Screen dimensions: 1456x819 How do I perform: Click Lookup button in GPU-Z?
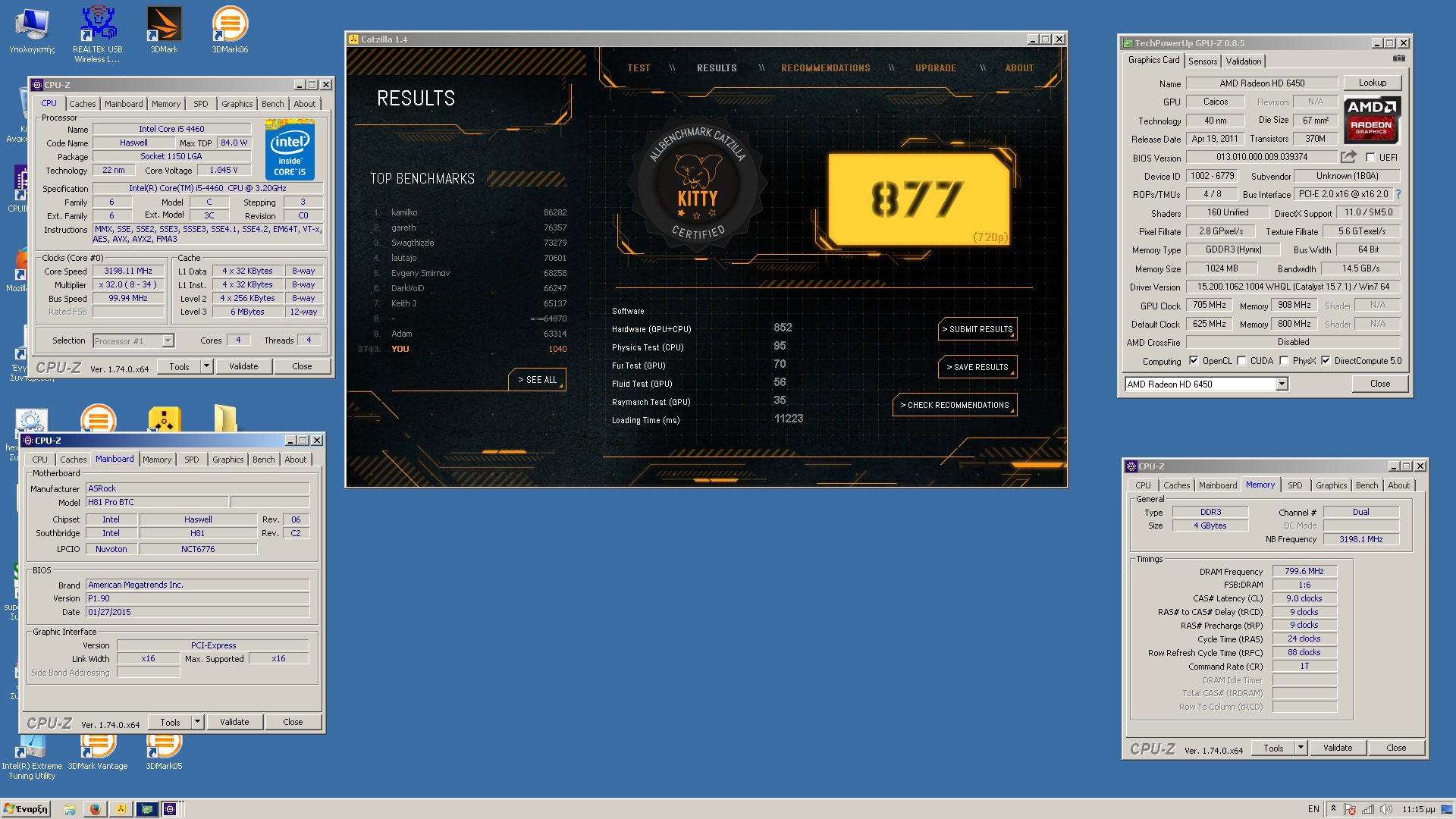tap(1373, 83)
